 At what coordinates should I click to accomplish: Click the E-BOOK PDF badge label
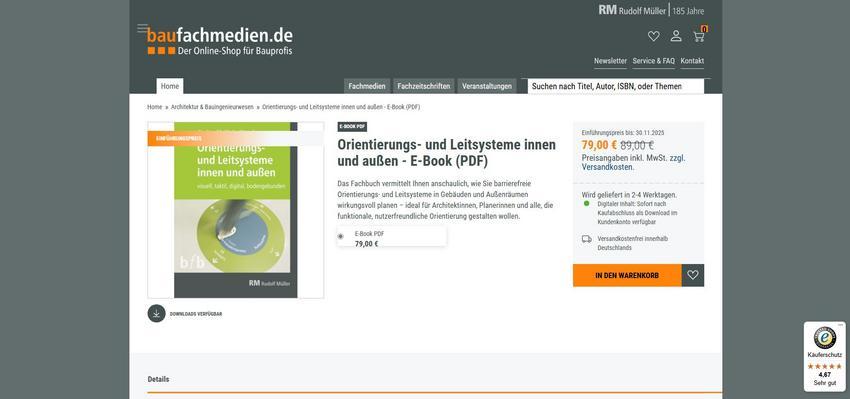click(x=352, y=126)
